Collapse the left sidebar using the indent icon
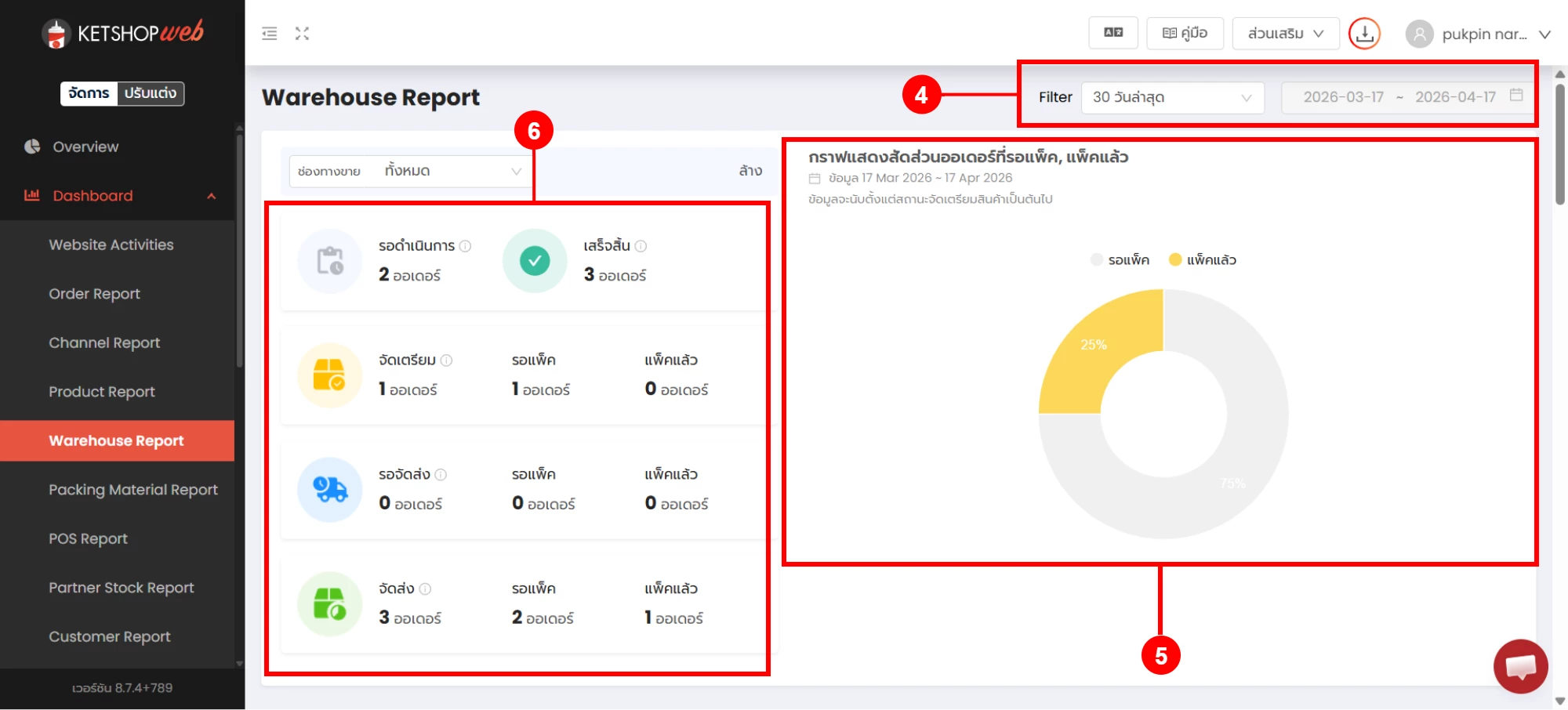The width and height of the screenshot is (1568, 710). pyautogui.click(x=269, y=33)
